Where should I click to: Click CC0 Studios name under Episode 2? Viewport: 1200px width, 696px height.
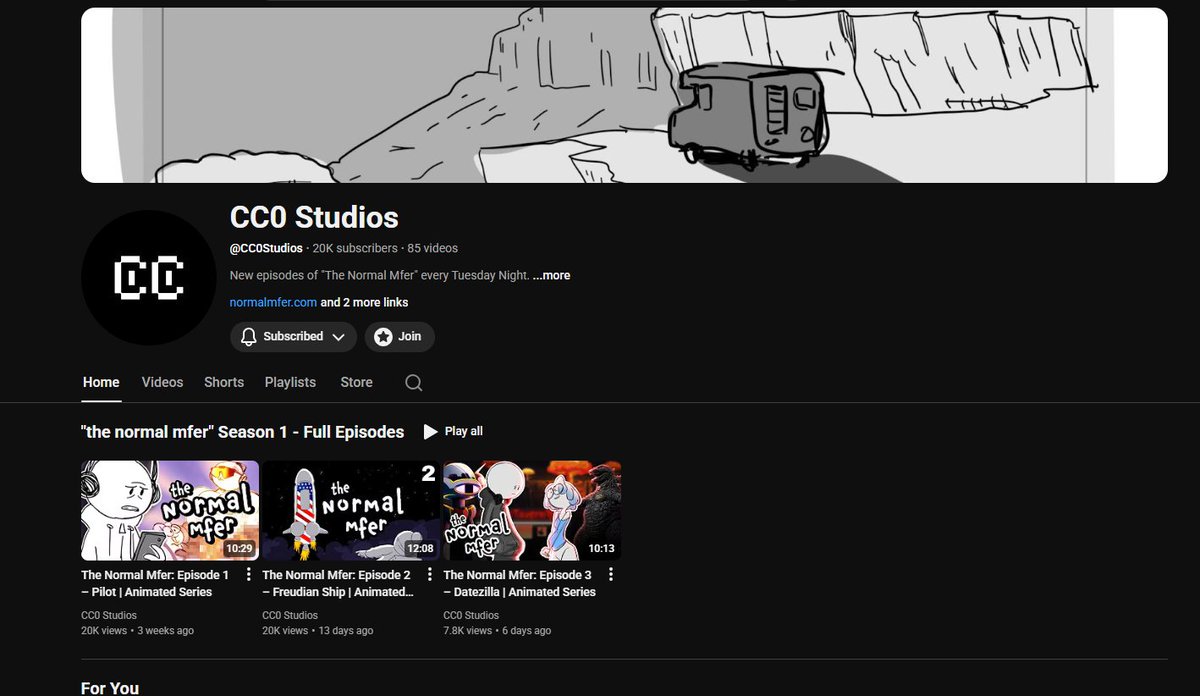click(290, 615)
